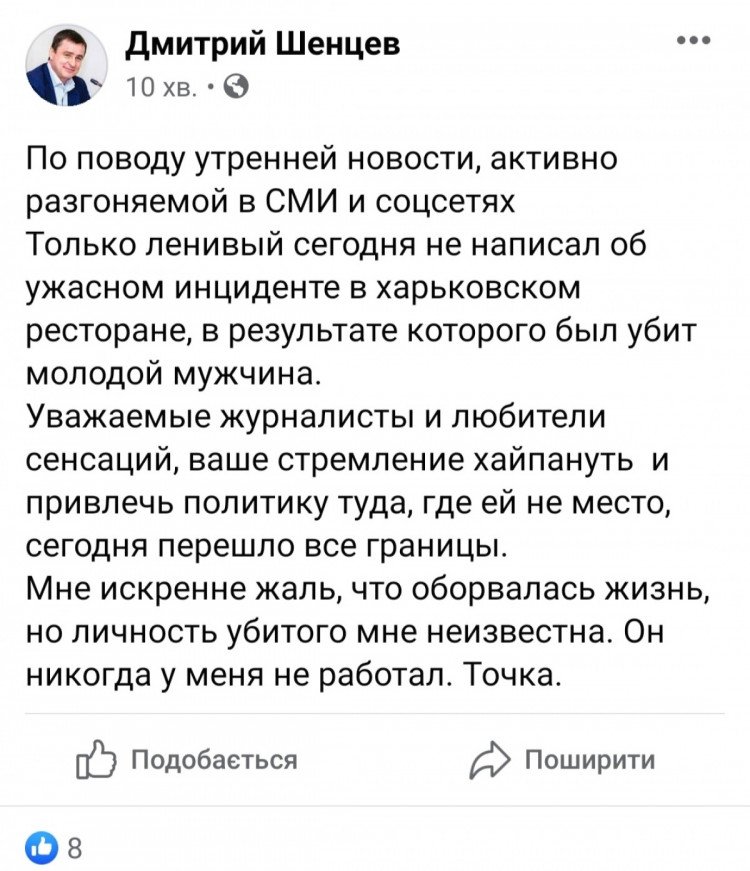Open the three-dot post options menu
Screen dimensions: 750x871
(694, 41)
